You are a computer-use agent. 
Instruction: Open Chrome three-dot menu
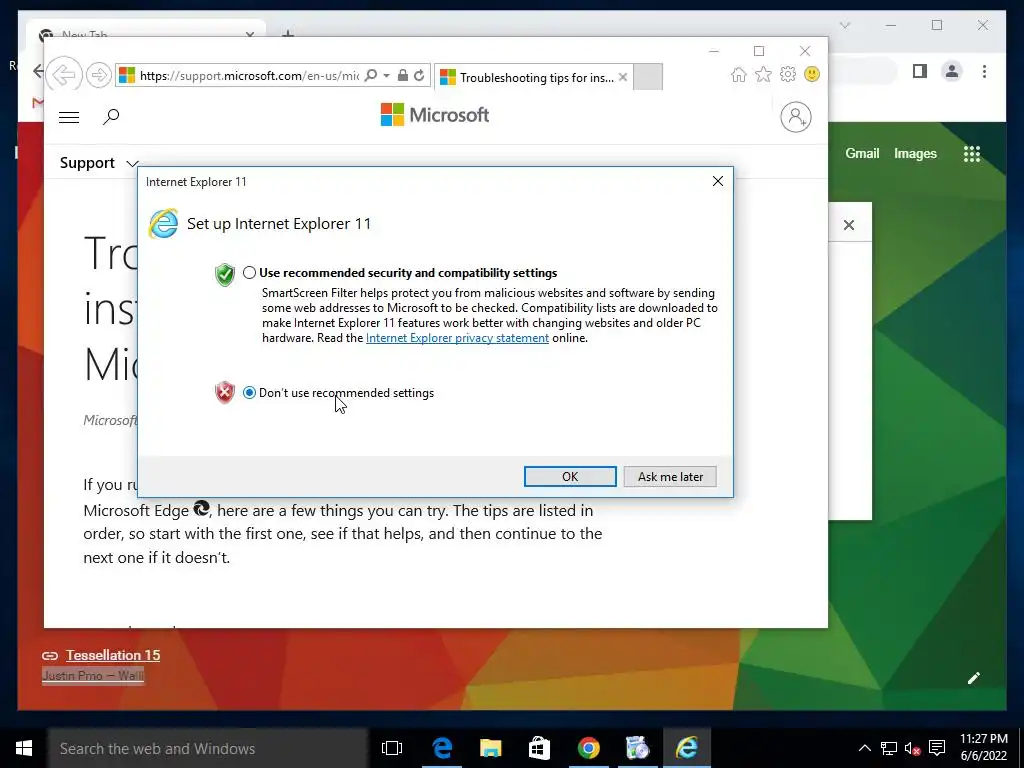(x=984, y=71)
